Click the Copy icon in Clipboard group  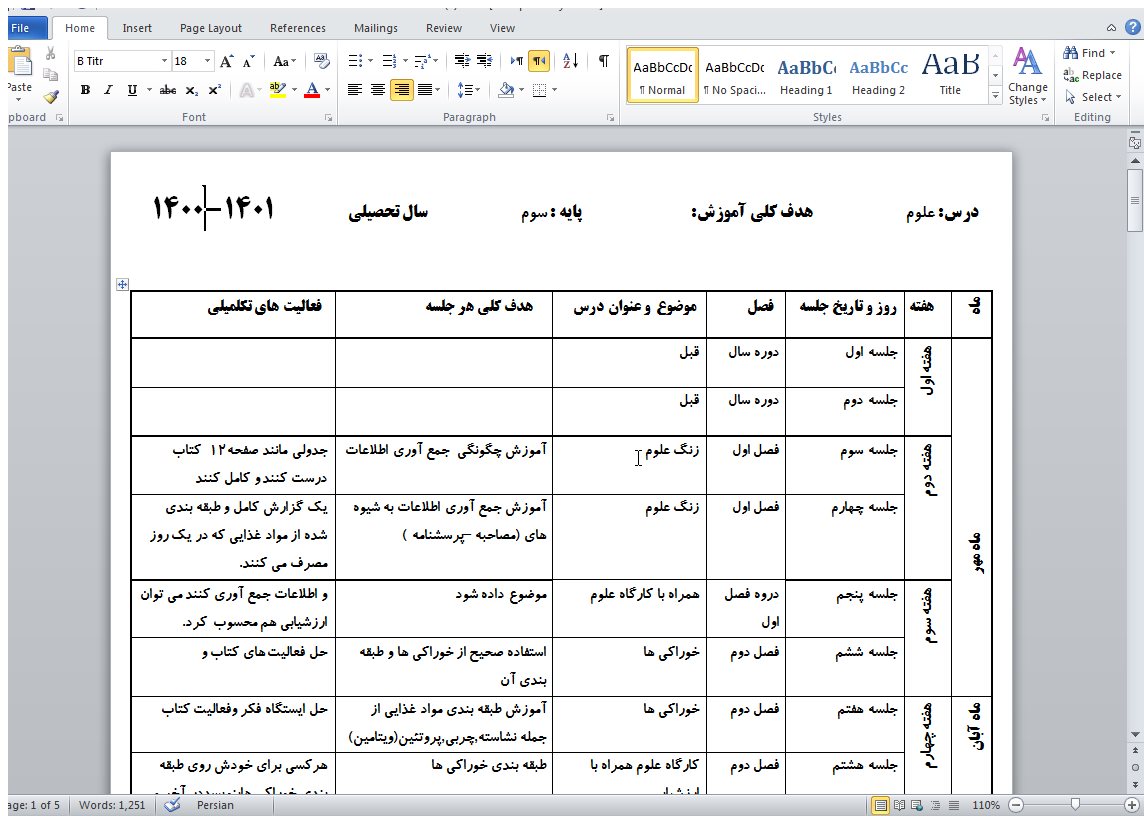[50, 74]
